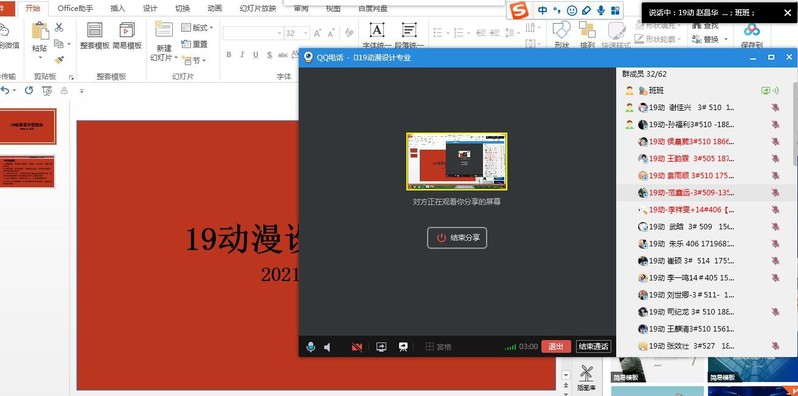The width and height of the screenshot is (798, 396).
Task: Switch to the 开始 ribbon tab
Action: 32,8
